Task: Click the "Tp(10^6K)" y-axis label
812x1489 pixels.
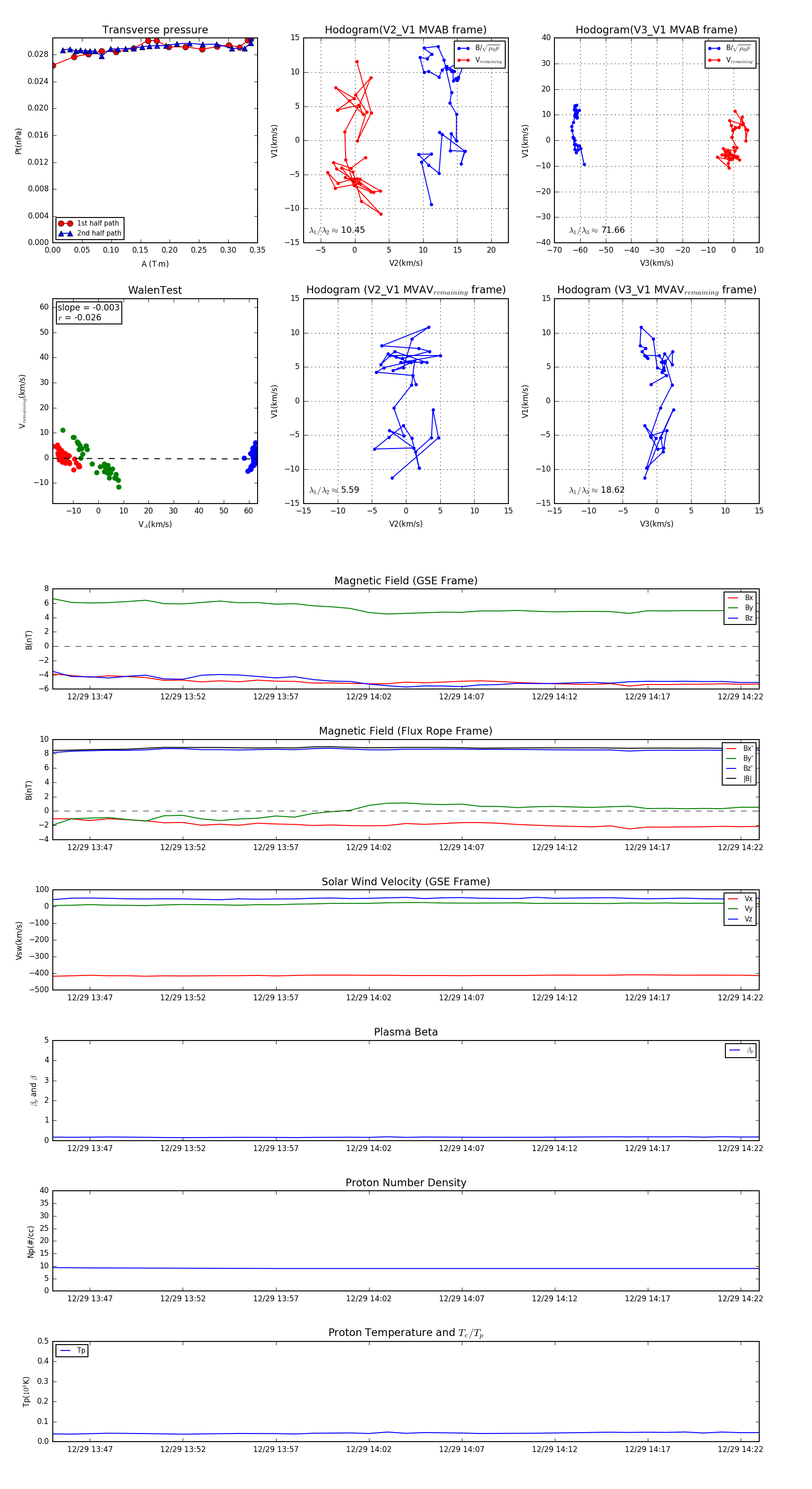Action: coord(27,1392)
